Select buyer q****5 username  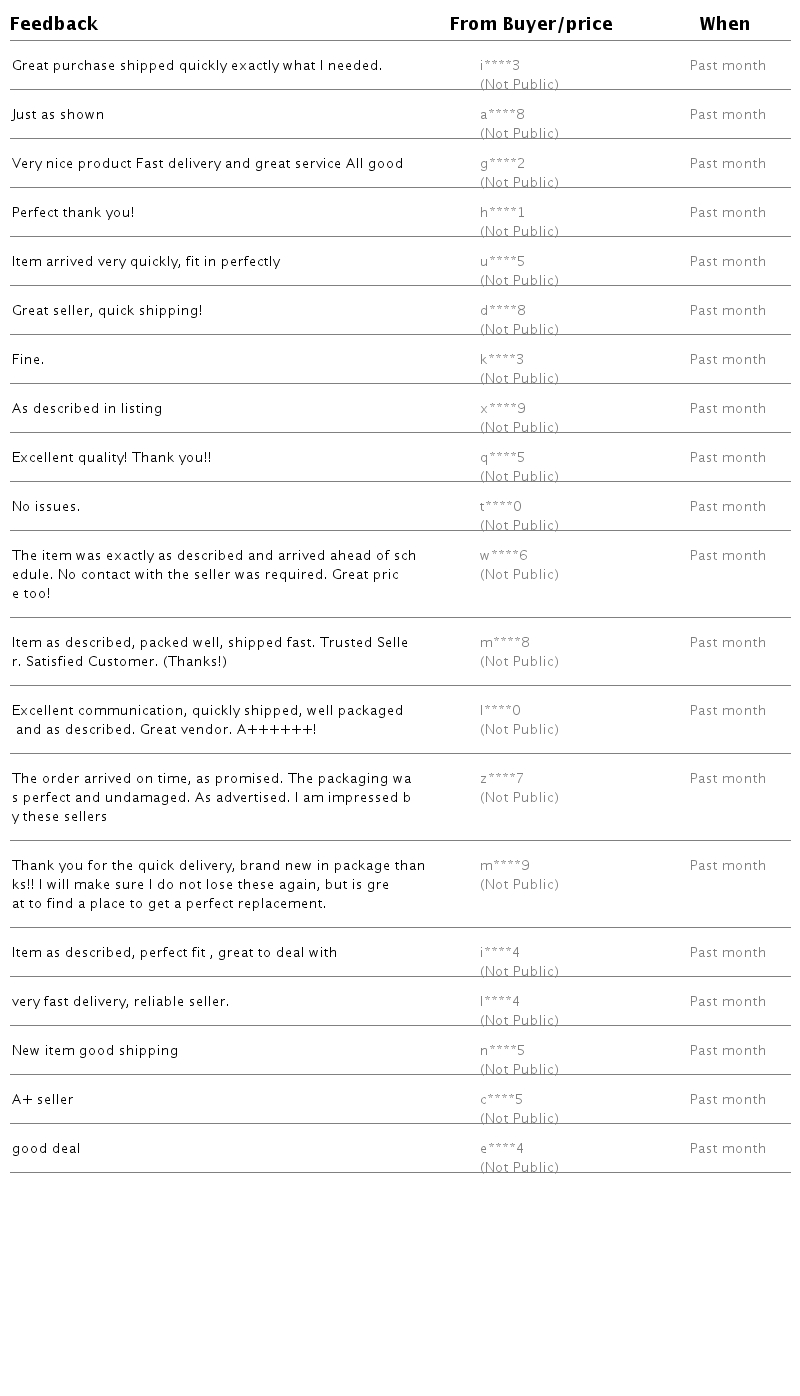tap(502, 458)
